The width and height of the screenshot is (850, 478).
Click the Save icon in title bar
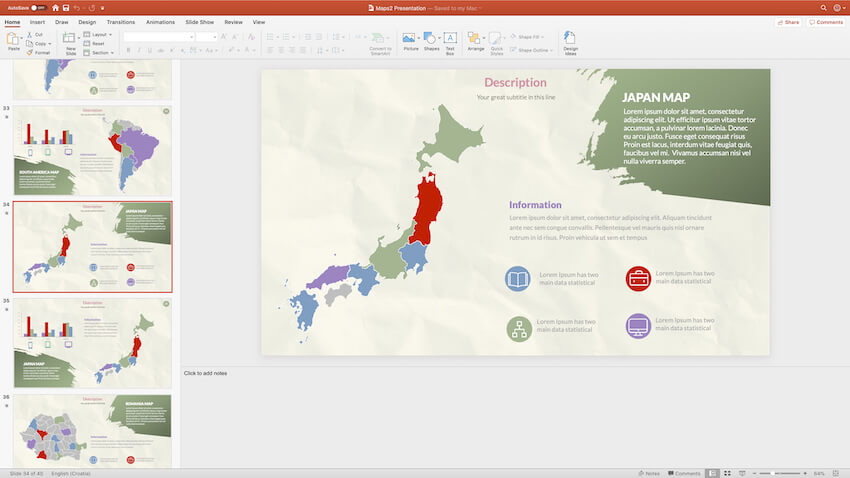pyautogui.click(x=66, y=8)
